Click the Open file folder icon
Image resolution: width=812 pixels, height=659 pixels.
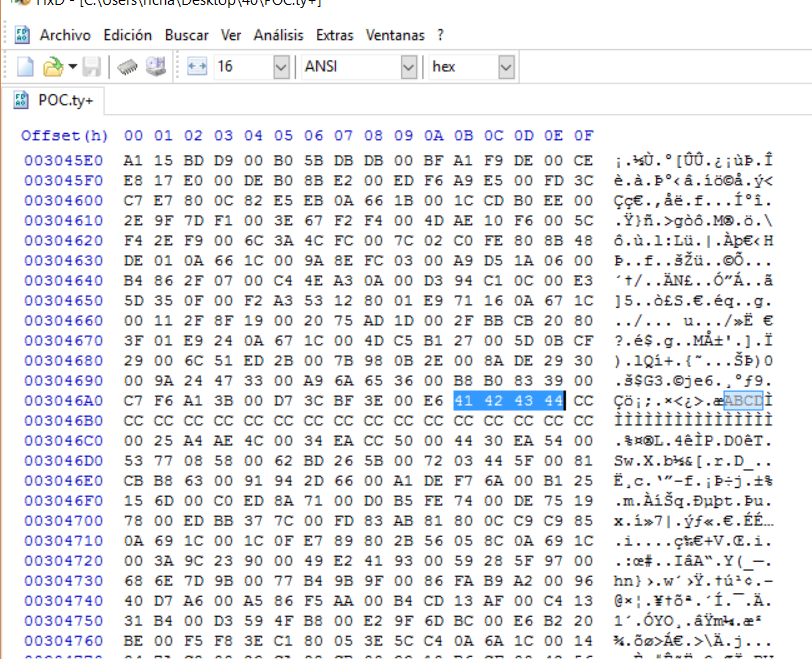point(52,67)
